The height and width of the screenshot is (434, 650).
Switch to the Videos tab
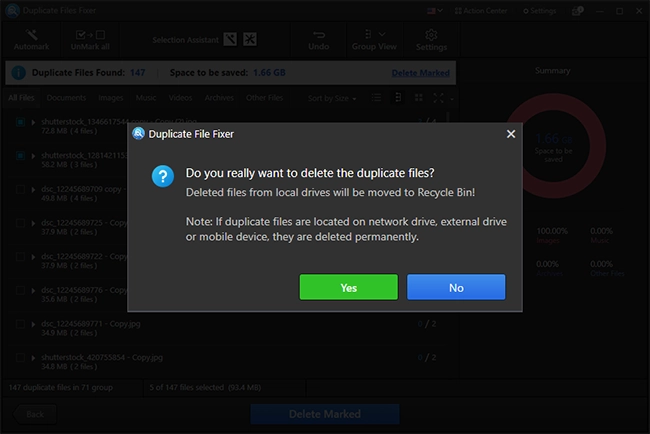click(180, 98)
